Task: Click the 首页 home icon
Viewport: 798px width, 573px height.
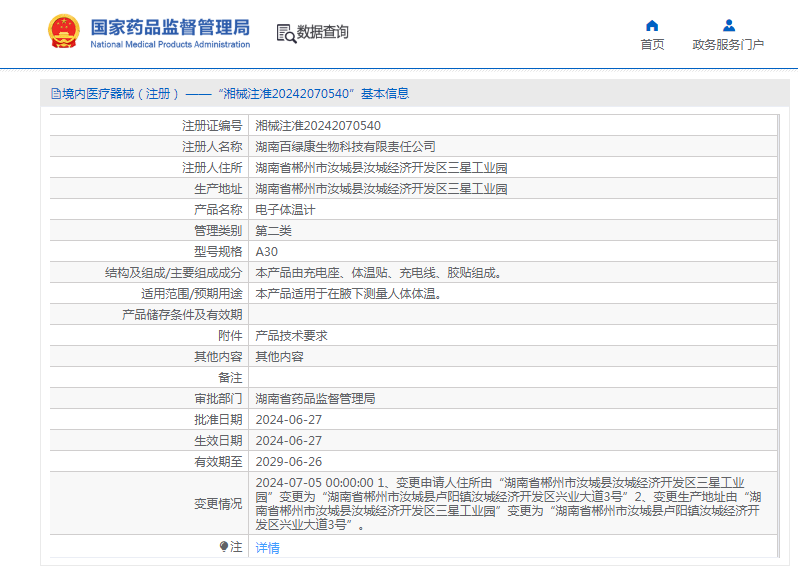Action: click(x=652, y=25)
